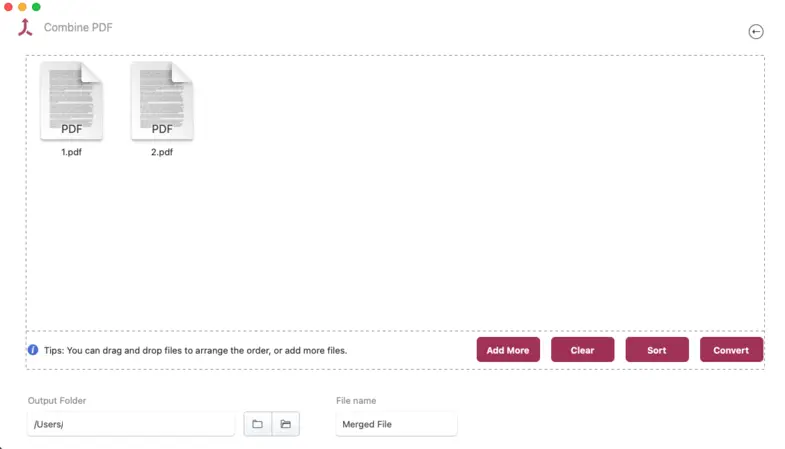Screen dimensions: 785x449
Task: Click the 1.pdf filename label
Action: click(71, 153)
